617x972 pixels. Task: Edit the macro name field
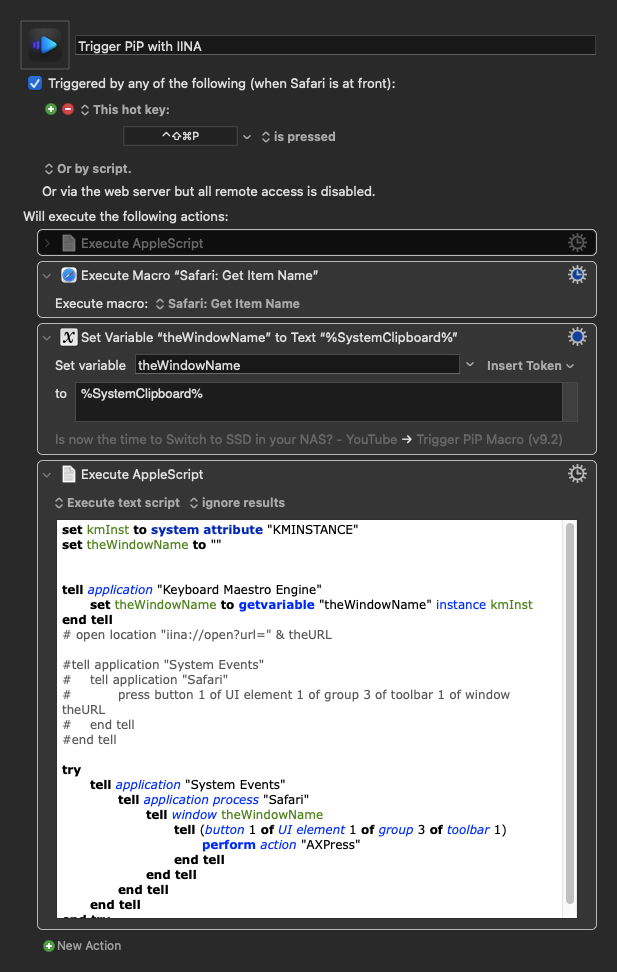point(335,46)
